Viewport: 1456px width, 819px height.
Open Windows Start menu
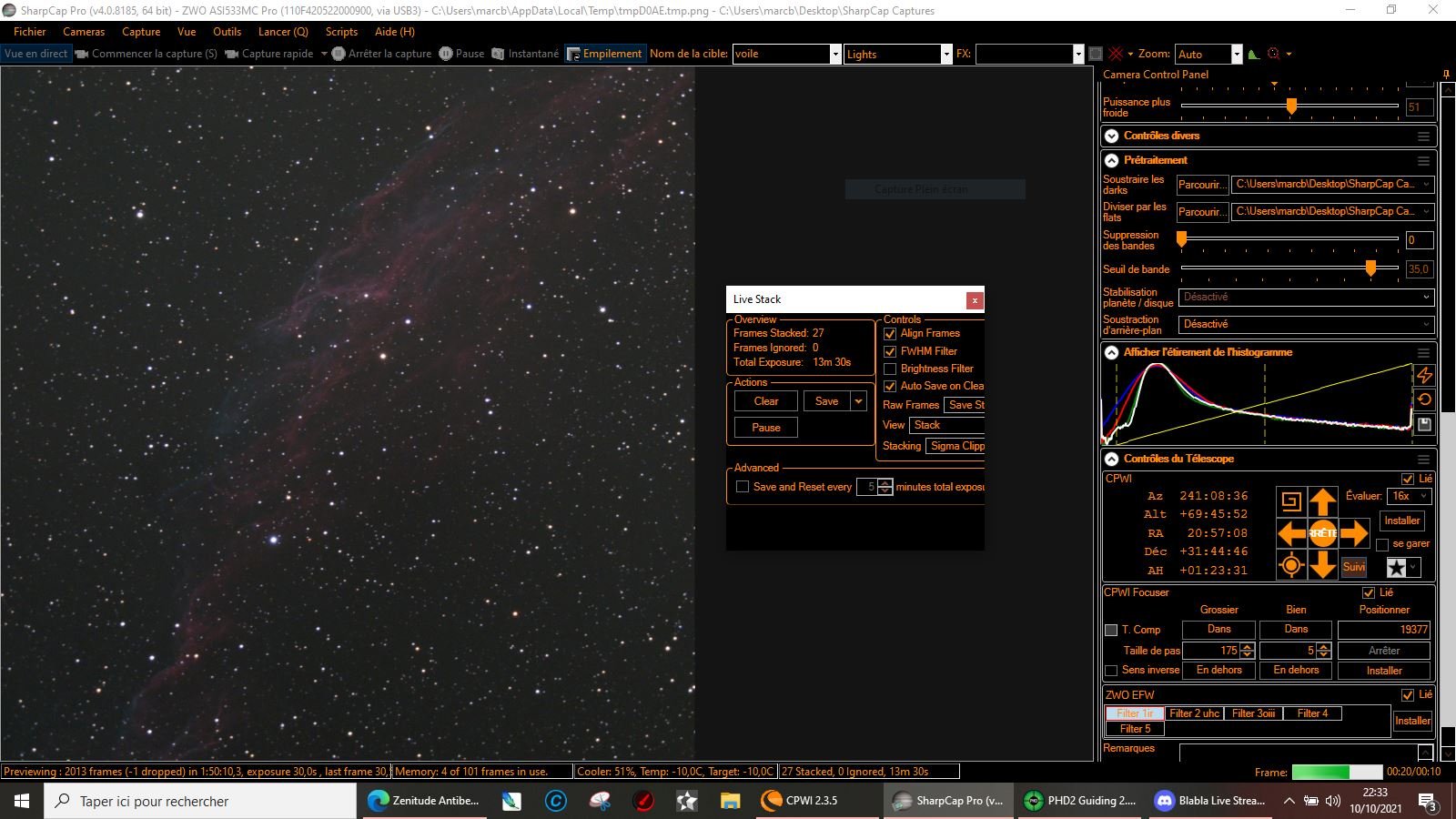22,801
